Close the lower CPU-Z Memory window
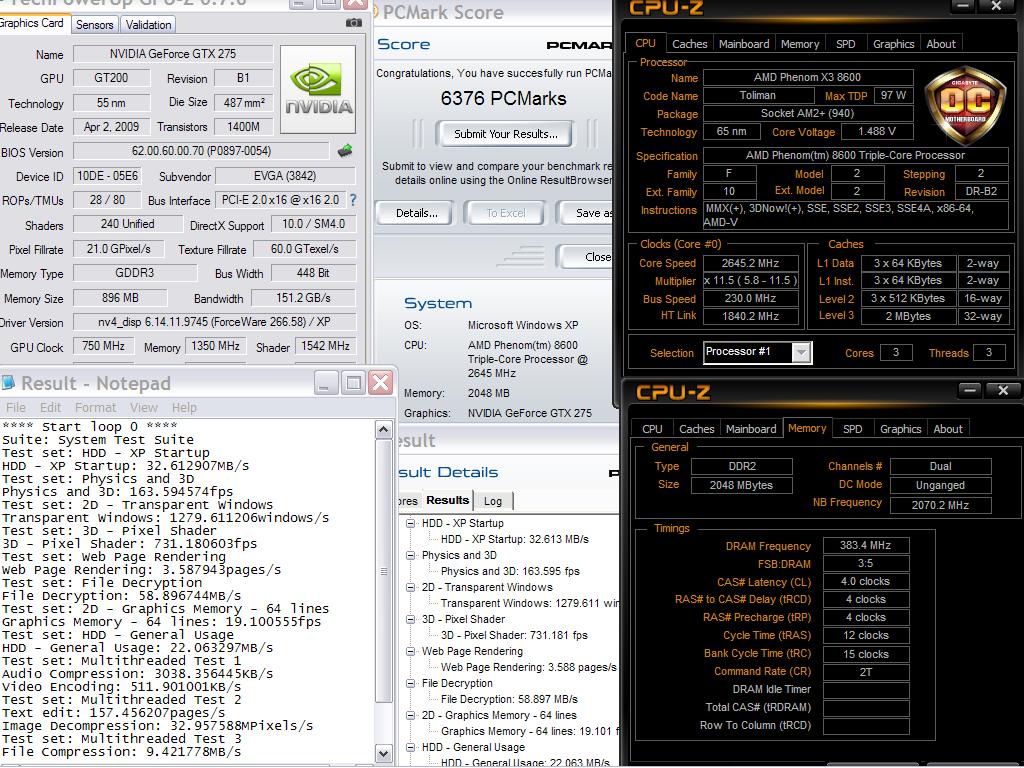1024x768 pixels. pyautogui.click(x=1003, y=391)
